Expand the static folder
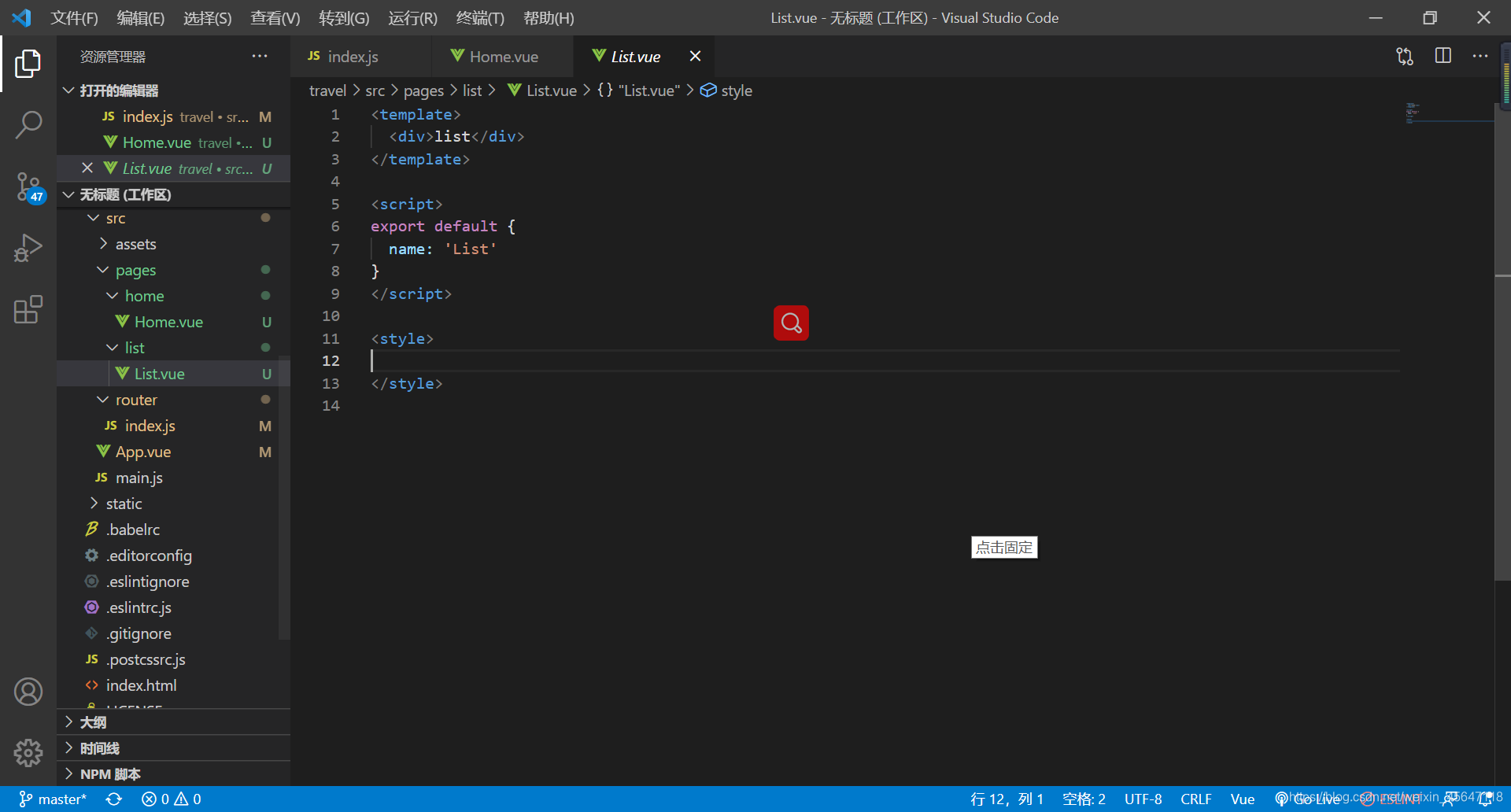The image size is (1511, 812). [x=173, y=504]
